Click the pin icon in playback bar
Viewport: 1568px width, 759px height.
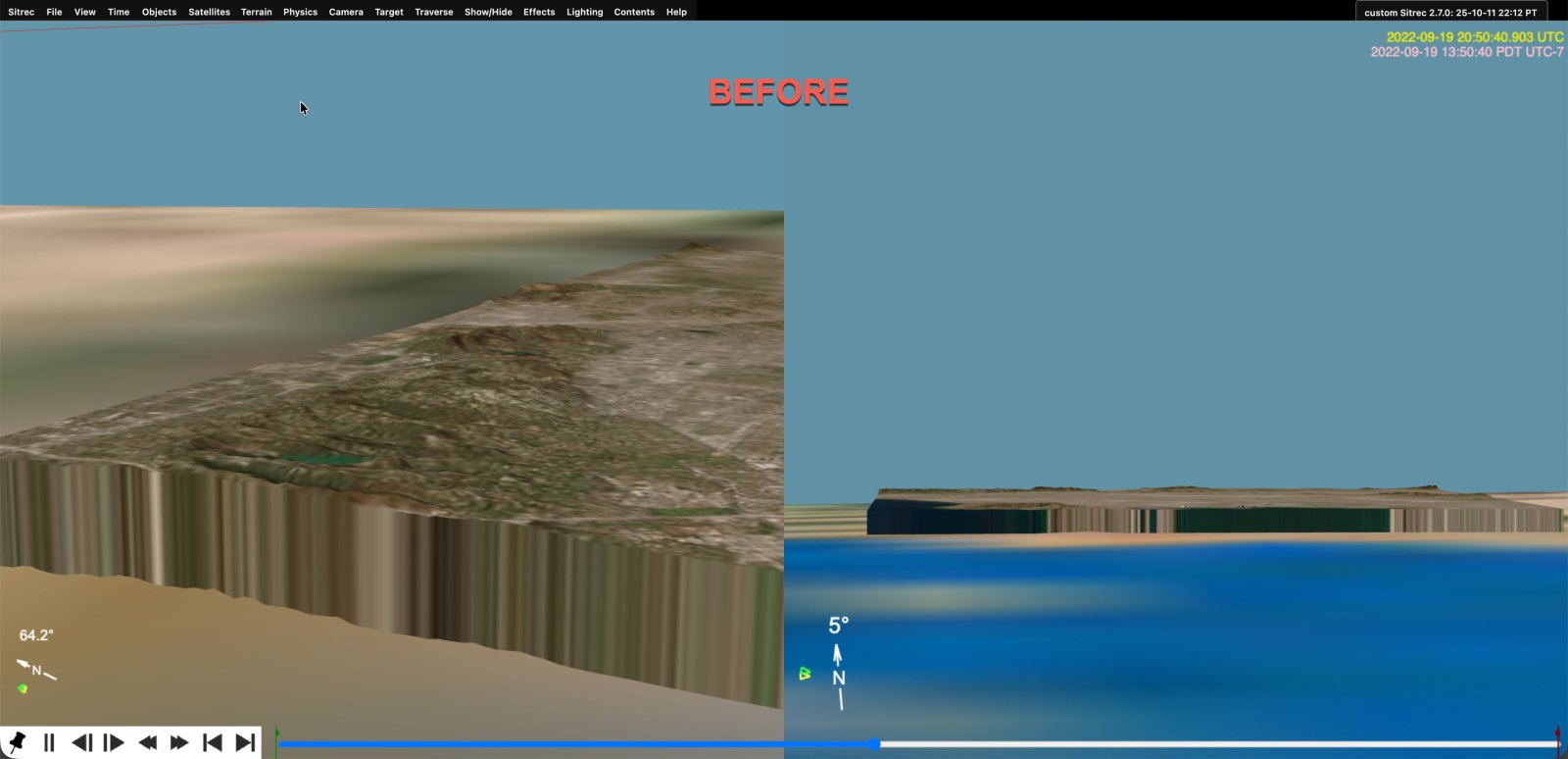(17, 742)
